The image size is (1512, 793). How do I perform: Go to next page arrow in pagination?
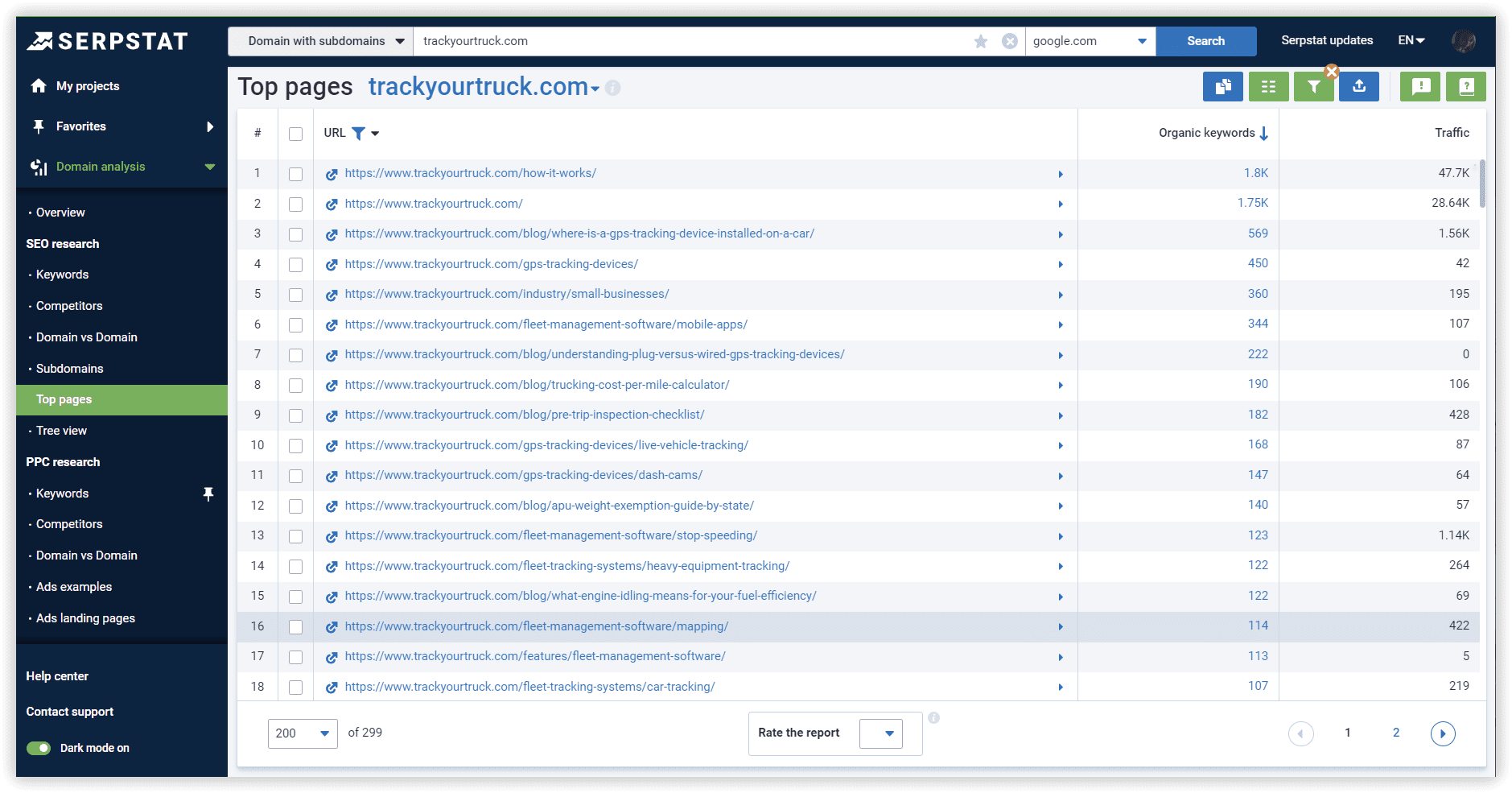point(1442,733)
